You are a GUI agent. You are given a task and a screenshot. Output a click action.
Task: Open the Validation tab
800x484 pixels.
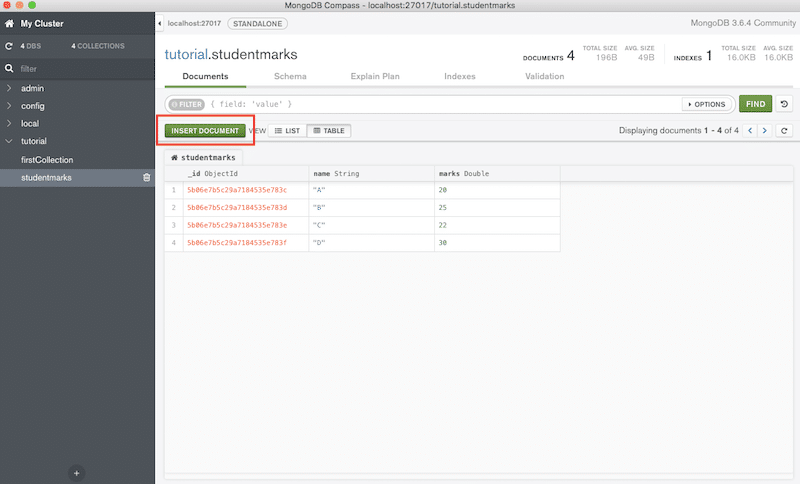pyautogui.click(x=544, y=77)
